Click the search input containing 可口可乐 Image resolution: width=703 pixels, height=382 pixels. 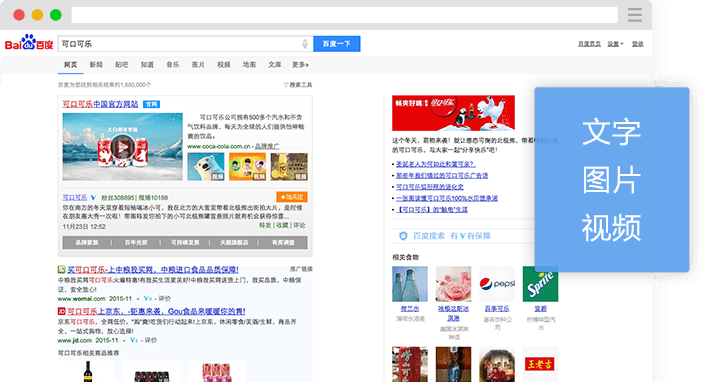186,44
